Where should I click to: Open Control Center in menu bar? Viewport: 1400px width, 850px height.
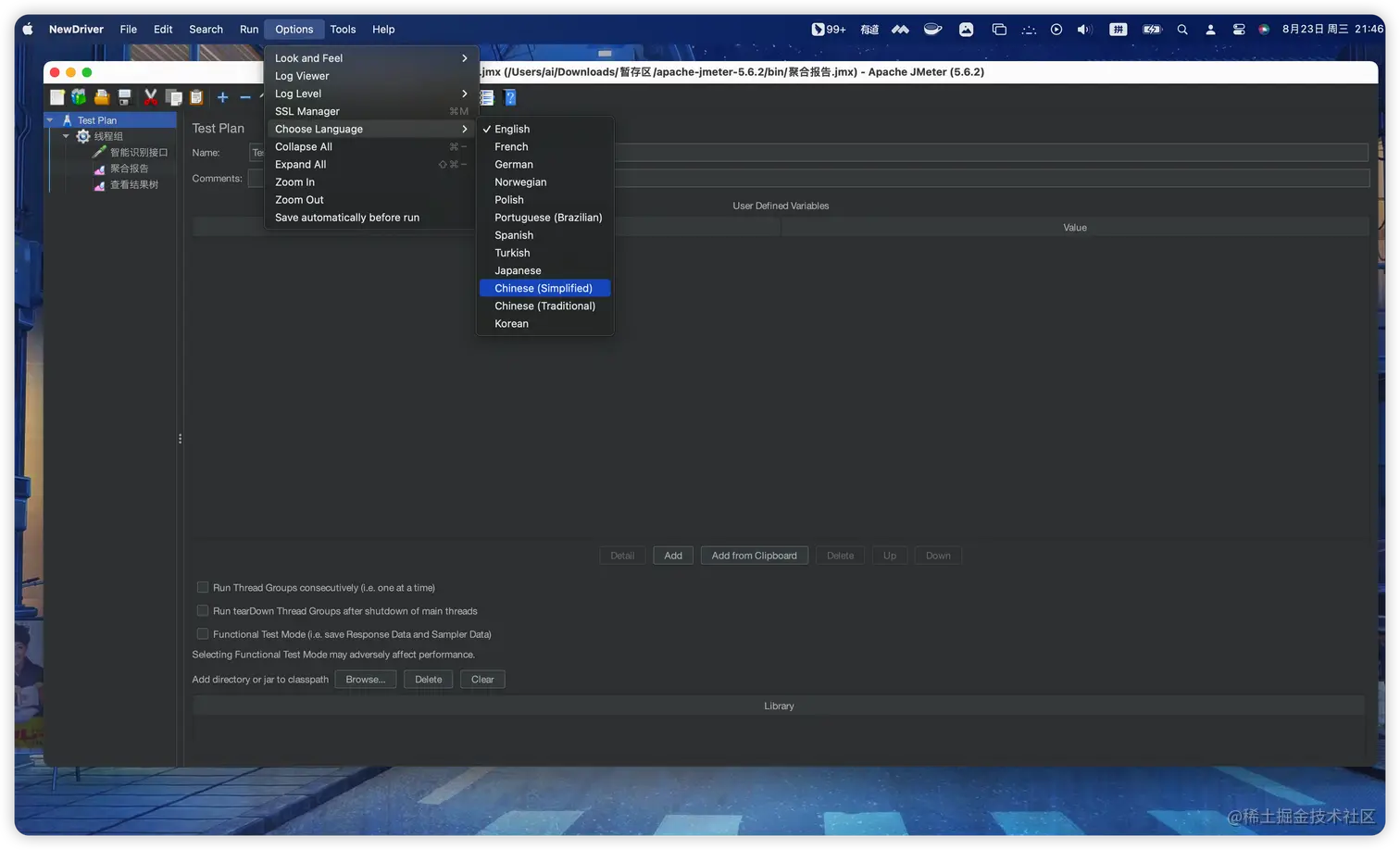[x=1239, y=29]
